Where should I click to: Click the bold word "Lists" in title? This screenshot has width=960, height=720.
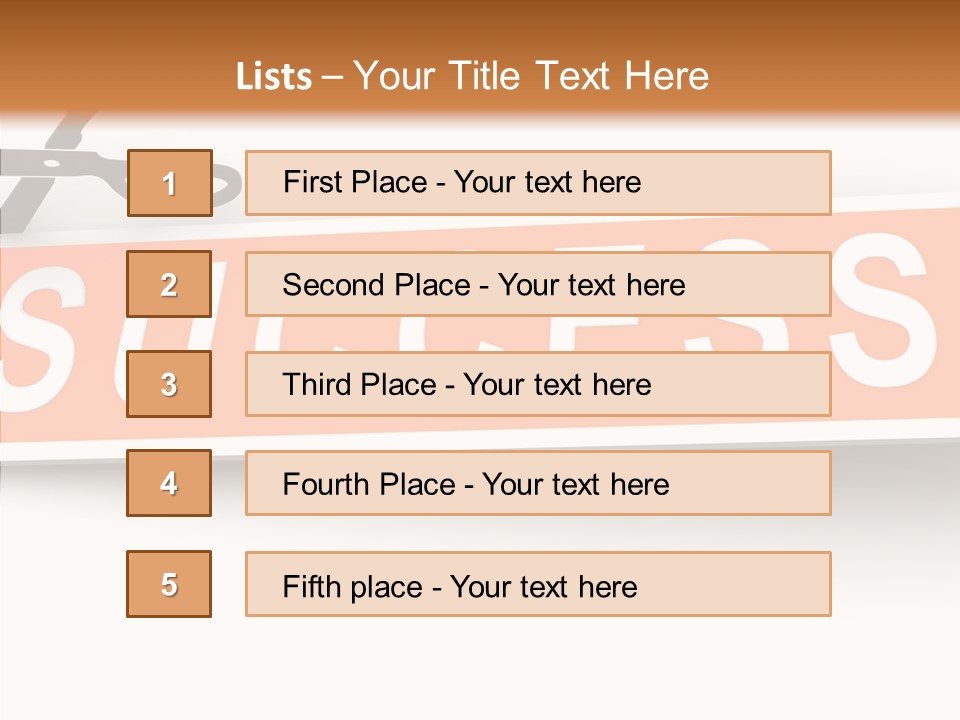click(274, 77)
